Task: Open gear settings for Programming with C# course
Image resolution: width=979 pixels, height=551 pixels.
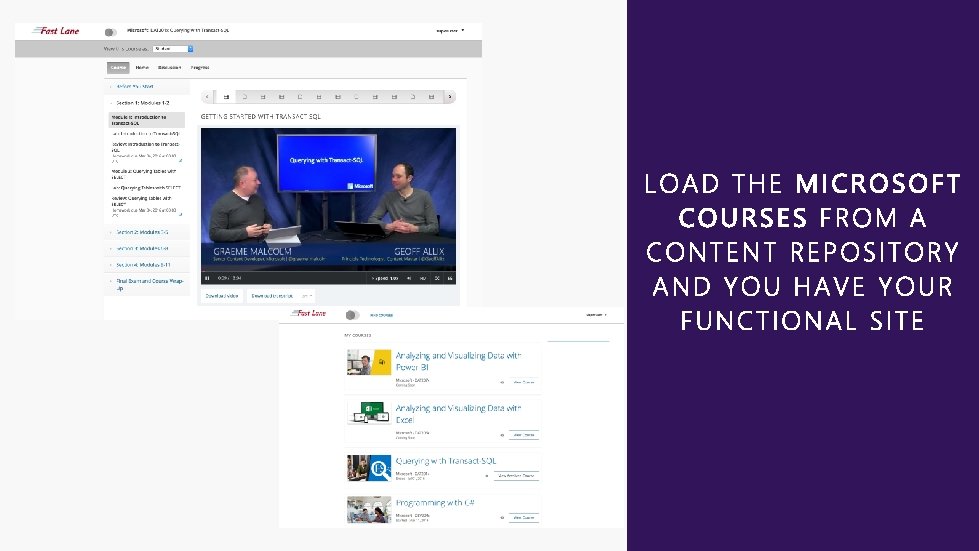Action: [x=502, y=517]
